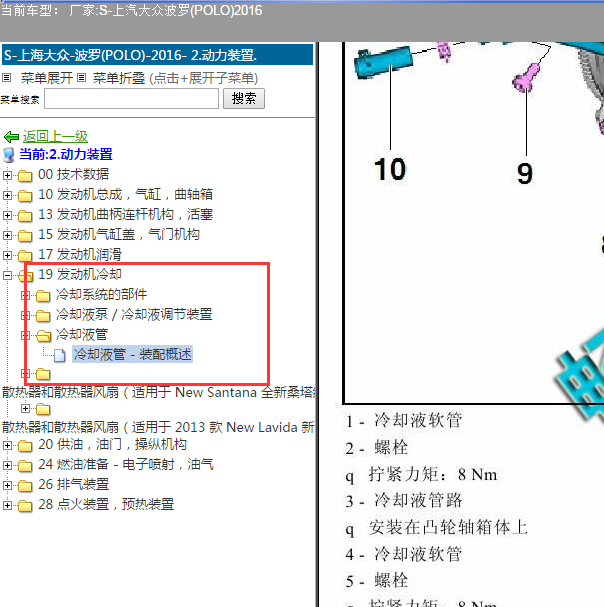
Task: Click the icon beside 菜单展开
Action: [x=7, y=78]
